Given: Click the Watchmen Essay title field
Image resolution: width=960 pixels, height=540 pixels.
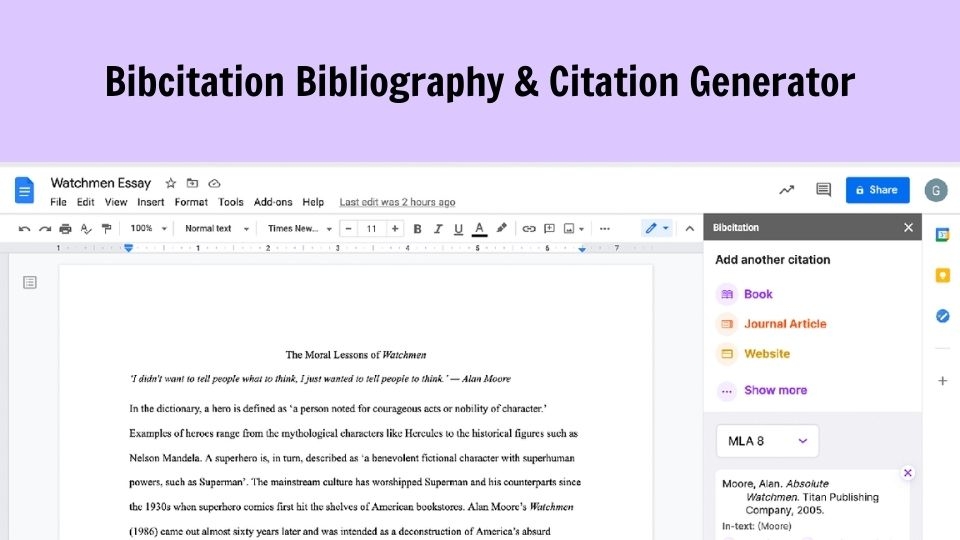Looking at the screenshot, I should (100, 183).
